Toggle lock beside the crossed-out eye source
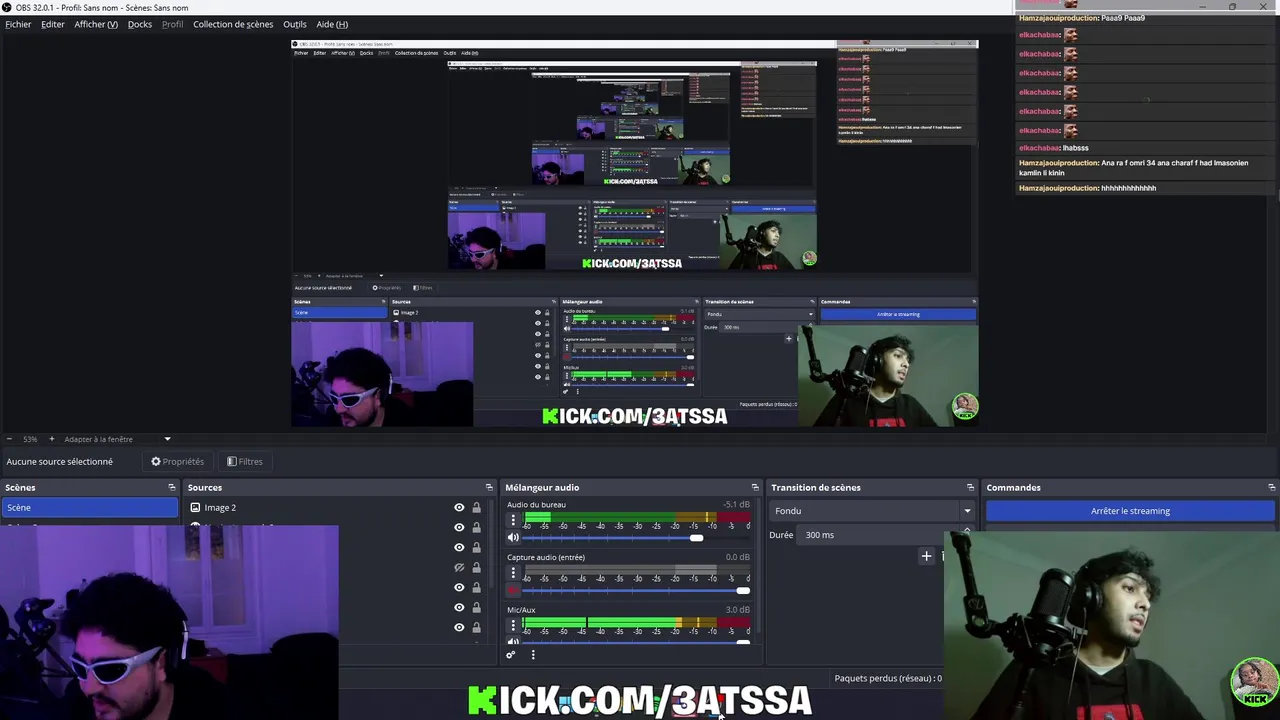 click(x=476, y=568)
